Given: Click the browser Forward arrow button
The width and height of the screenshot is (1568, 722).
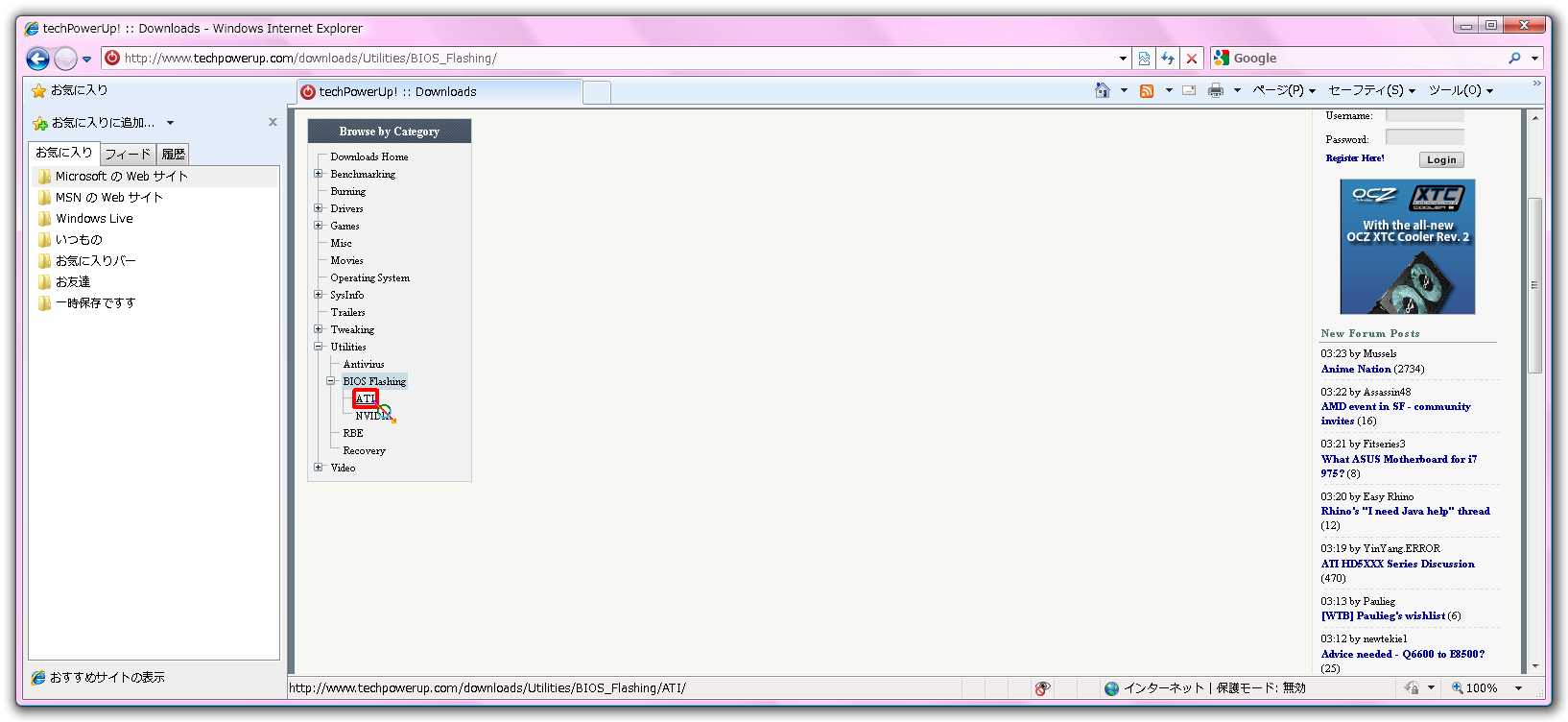Looking at the screenshot, I should [x=65, y=59].
